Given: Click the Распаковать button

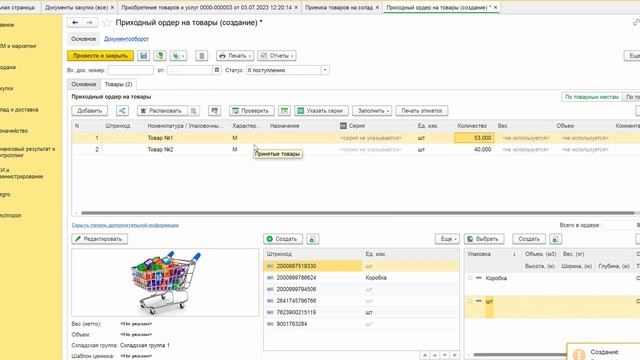Looking at the screenshot, I should 162,111.
